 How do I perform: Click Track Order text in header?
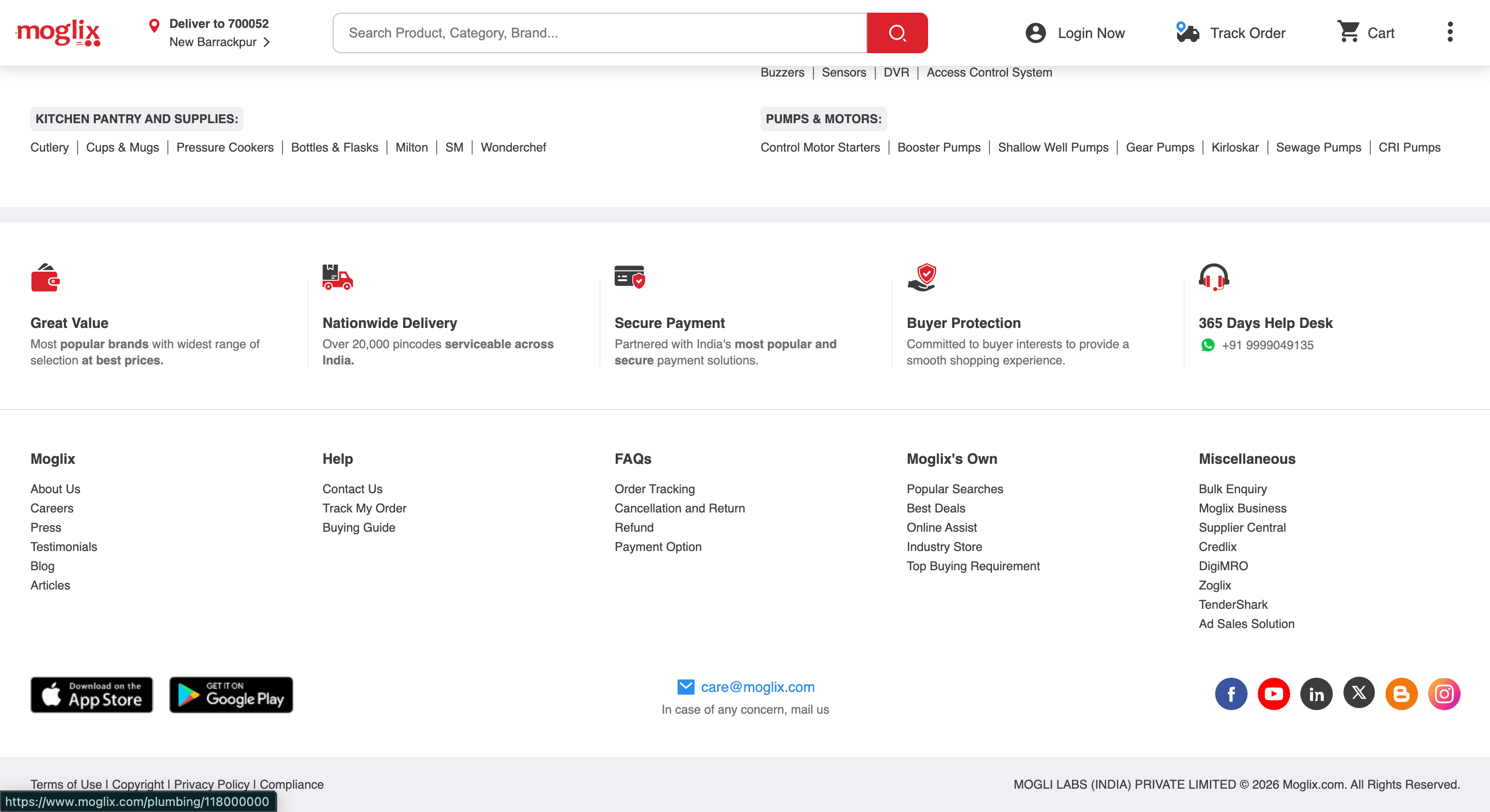click(x=1248, y=33)
